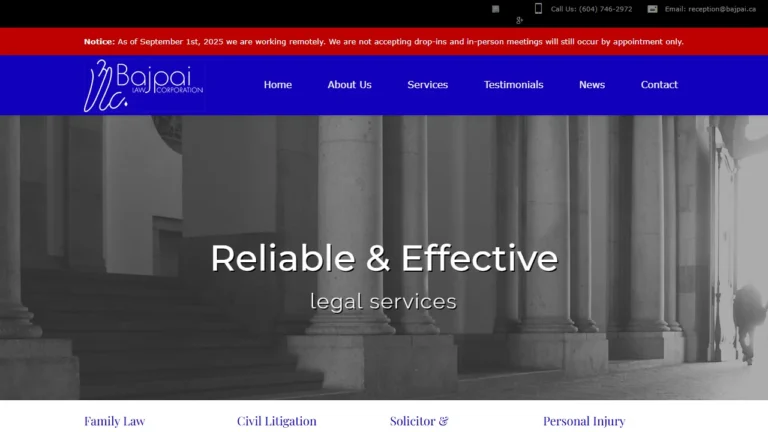
Task: Click the 'legal services' hero subtitle
Action: 383,302
